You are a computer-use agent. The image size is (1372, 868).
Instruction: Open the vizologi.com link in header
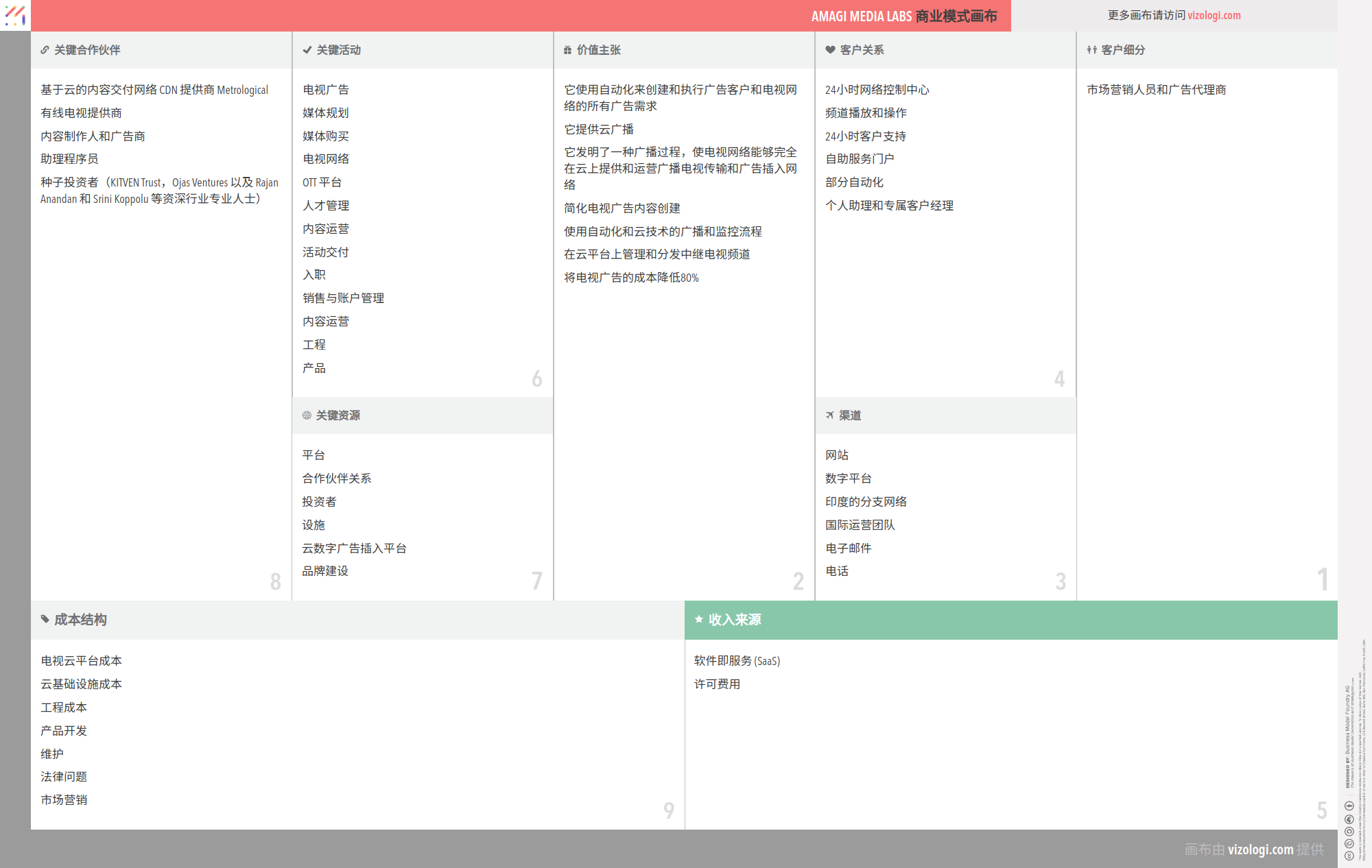[1214, 15]
